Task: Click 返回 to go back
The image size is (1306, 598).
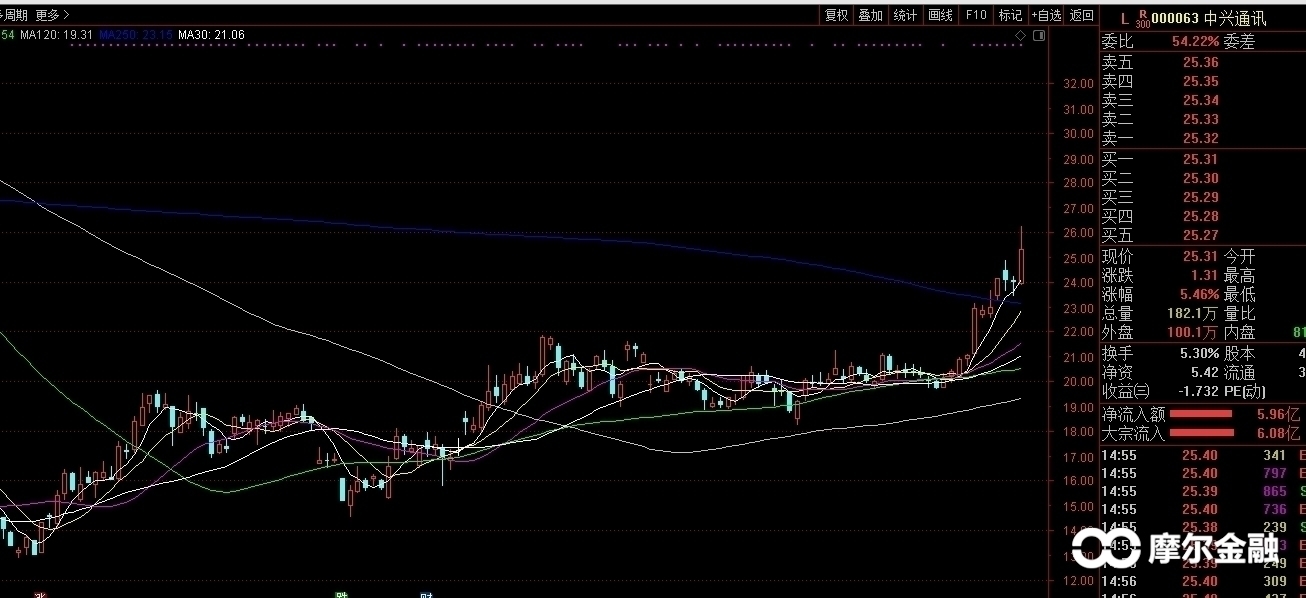Action: tap(1082, 15)
